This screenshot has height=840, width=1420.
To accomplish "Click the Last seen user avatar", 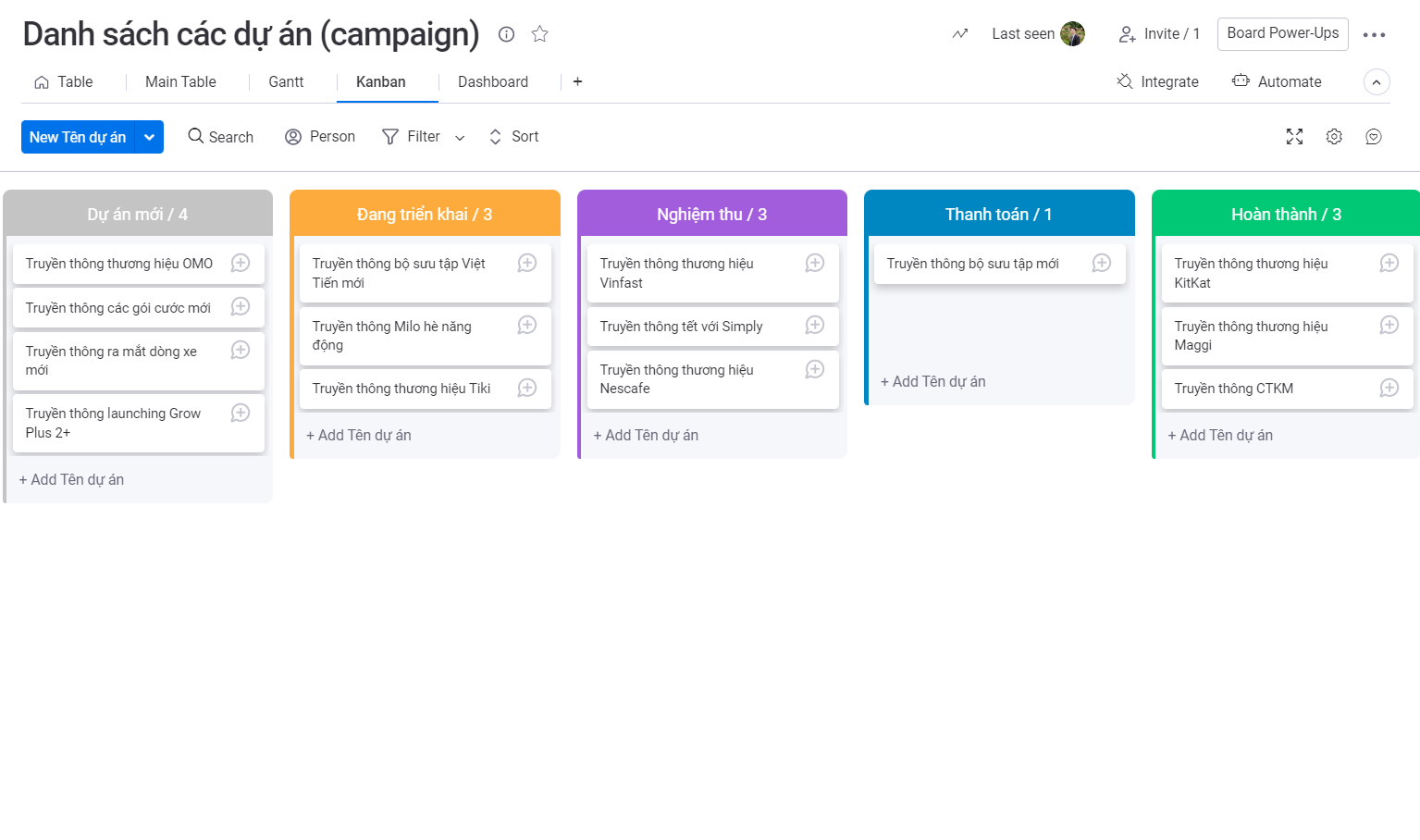I will 1072,33.
